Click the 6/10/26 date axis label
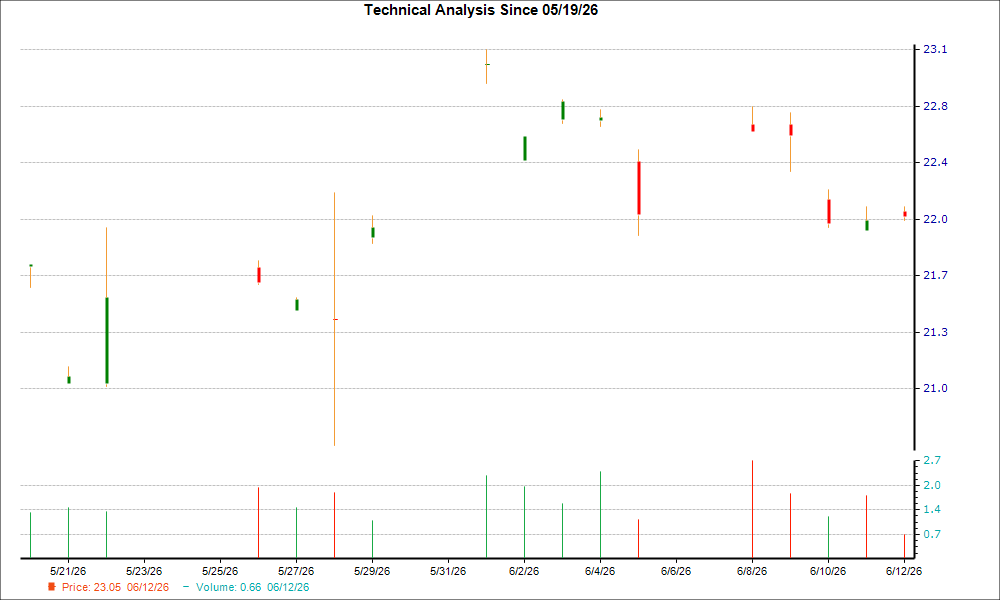This screenshot has height=600, width=1000. tap(828, 571)
